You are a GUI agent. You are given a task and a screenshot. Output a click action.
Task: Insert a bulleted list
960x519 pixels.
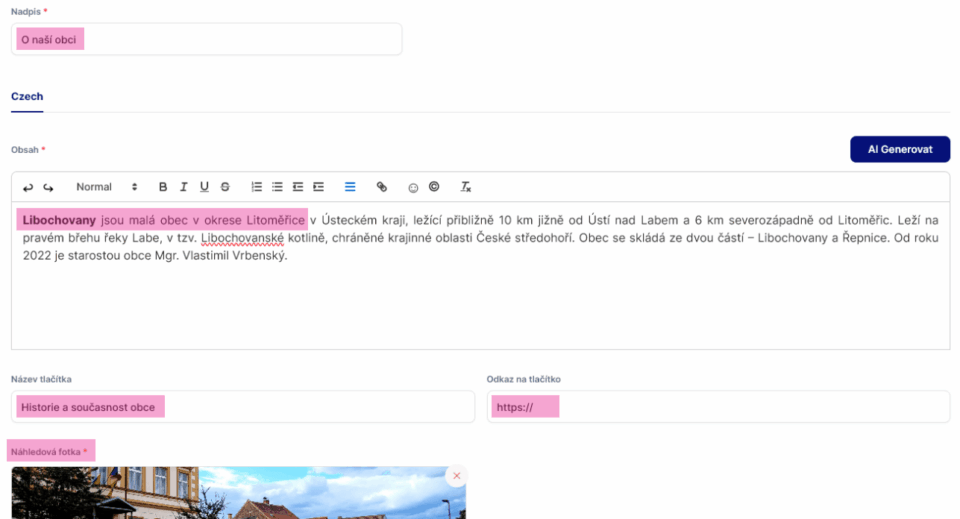[277, 187]
